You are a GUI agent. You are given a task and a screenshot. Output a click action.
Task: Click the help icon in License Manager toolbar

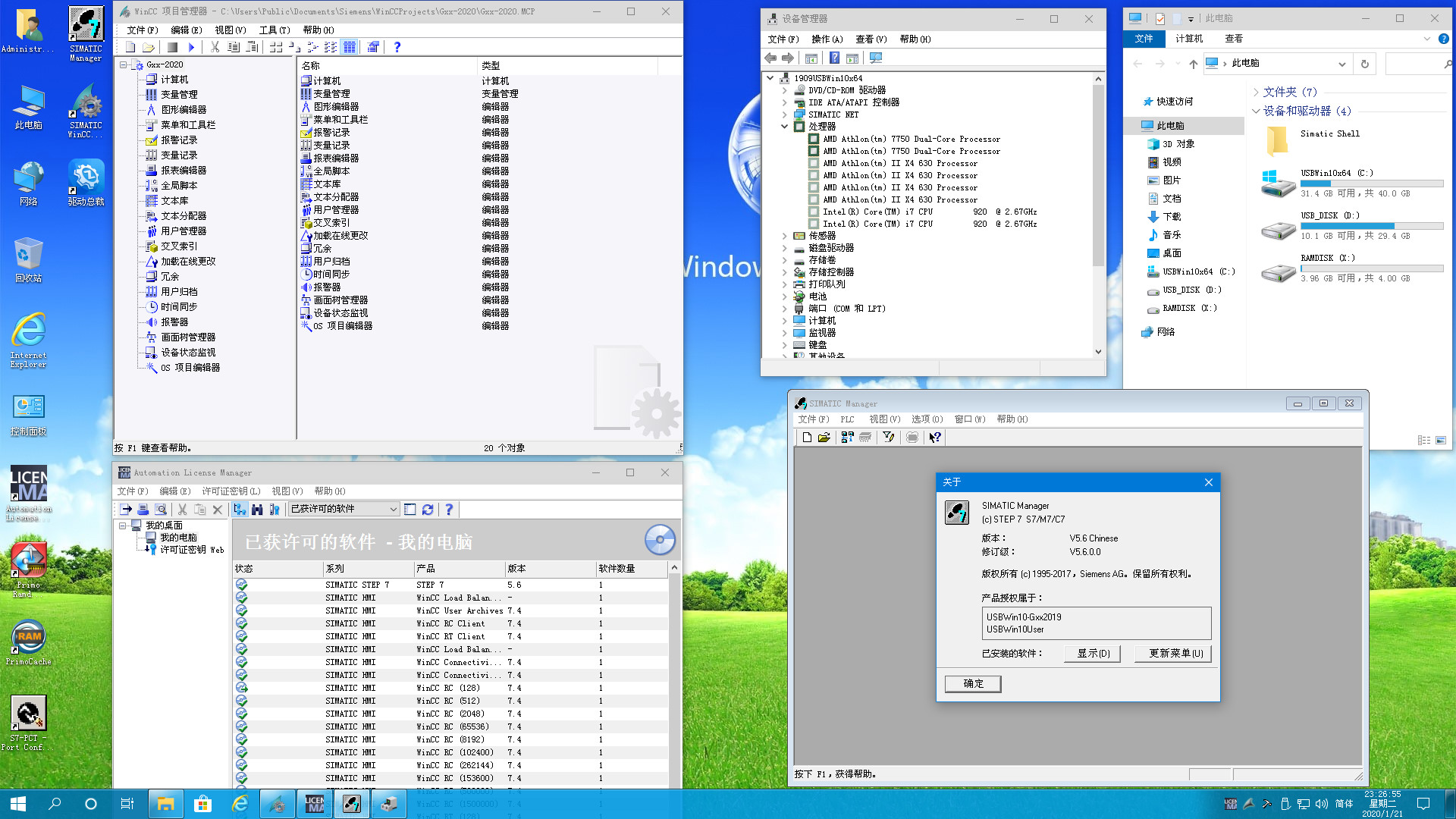point(449,510)
